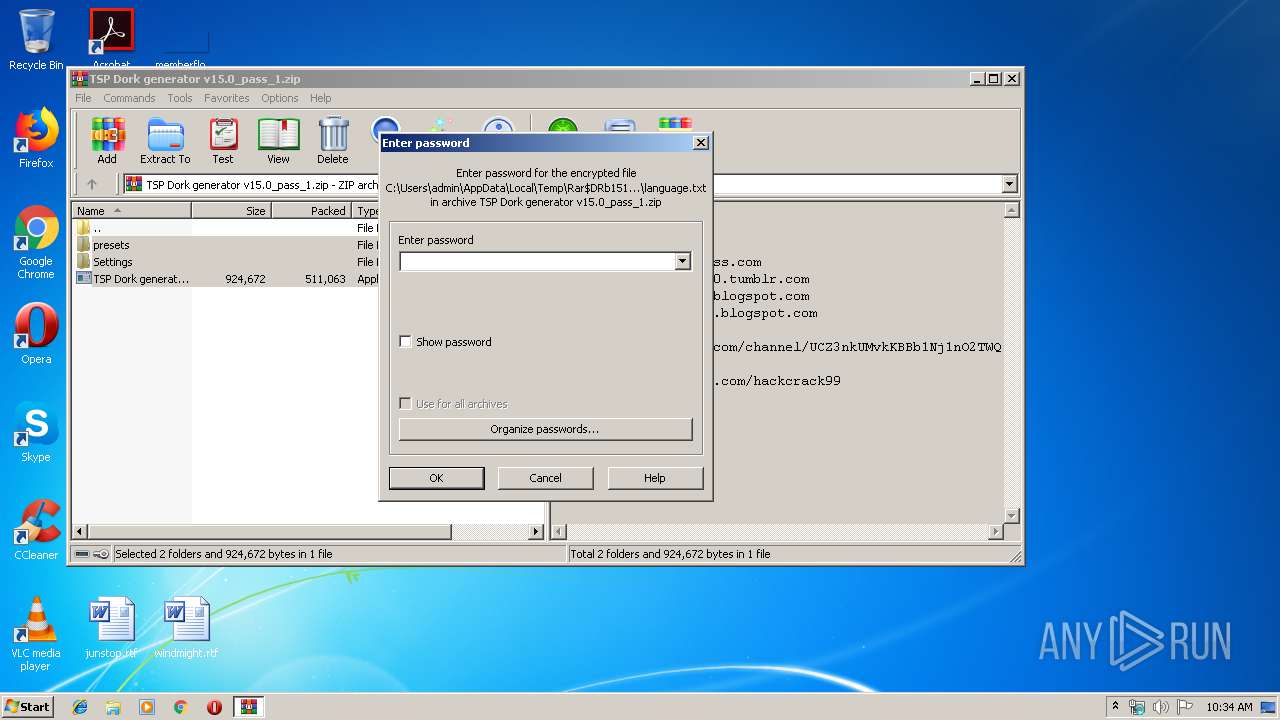Click the 924,672 size cell
Screen dimensions: 1280x720
[x=245, y=279]
